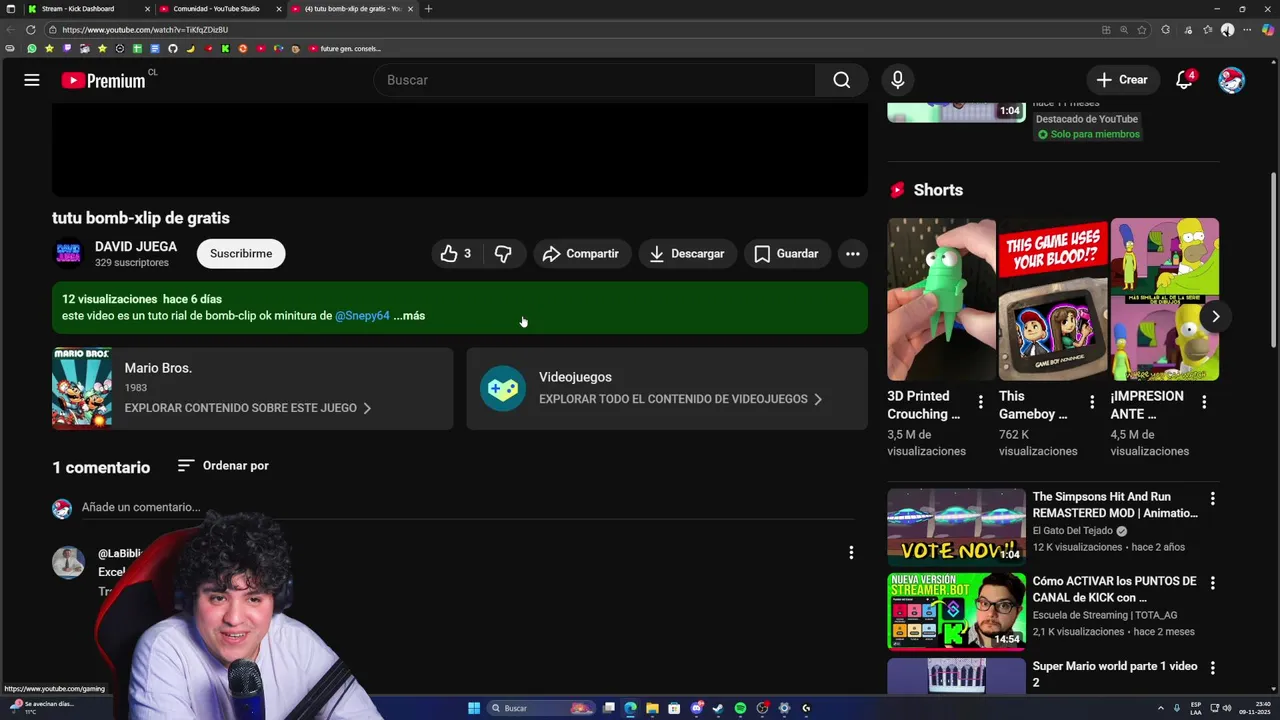Screen dimensions: 1280x720
Task: Start voice search with the microphone
Action: pyautogui.click(x=898, y=80)
